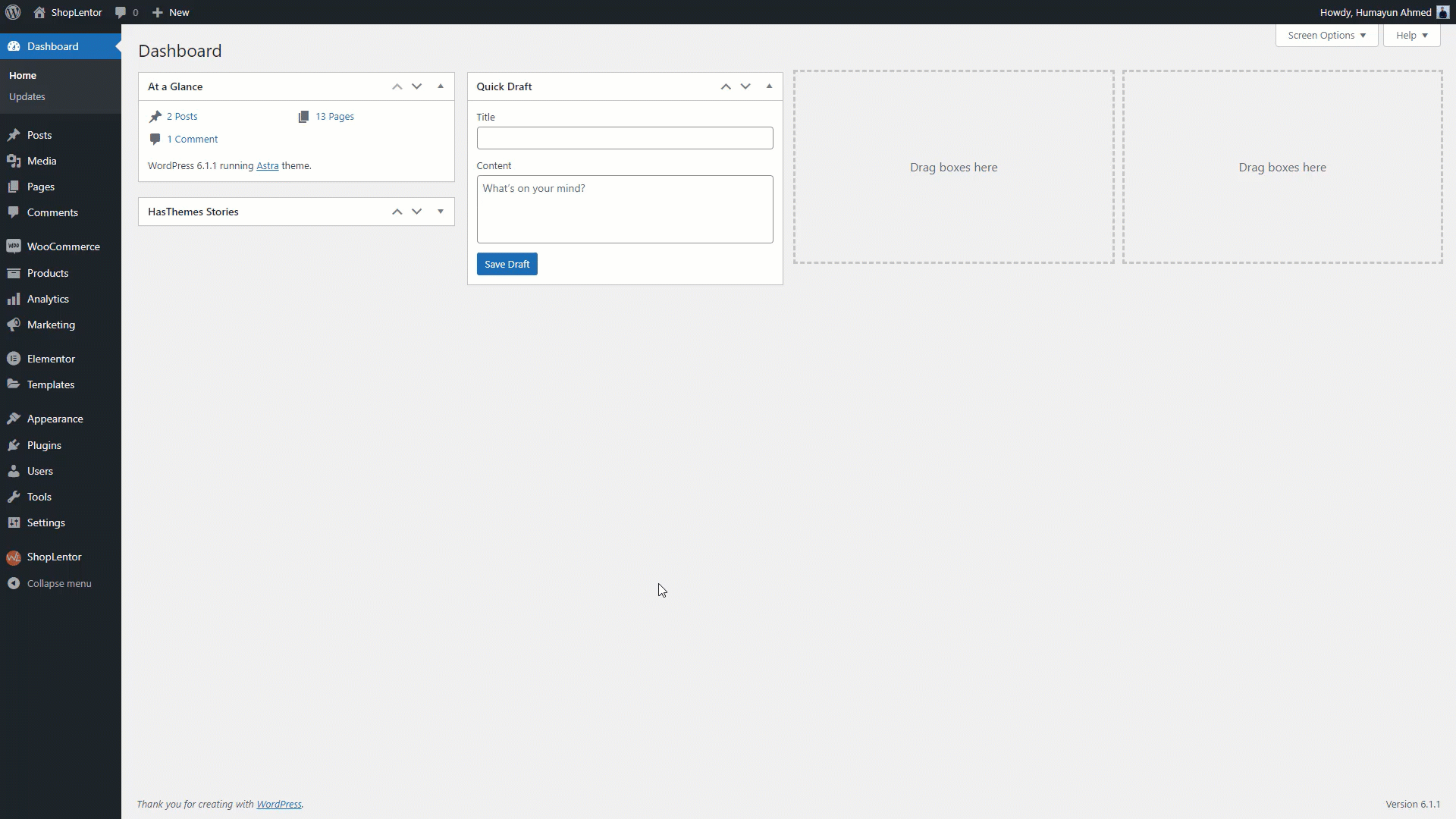Screen dimensions: 1456x819
Task: Click the Collapse menu arrow icon
Action: [x=14, y=583]
